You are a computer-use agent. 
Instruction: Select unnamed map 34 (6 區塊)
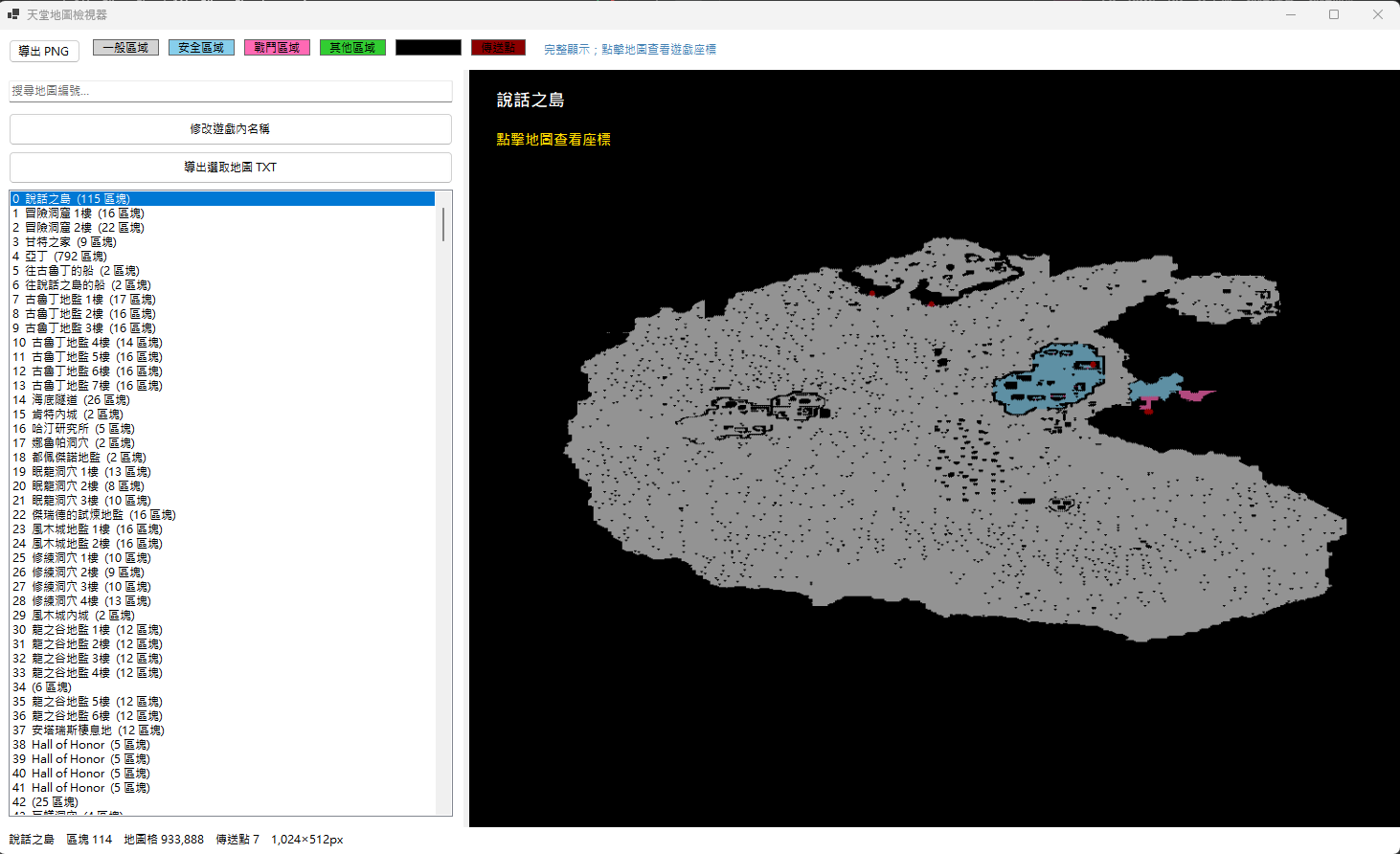pyautogui.click(x=222, y=686)
